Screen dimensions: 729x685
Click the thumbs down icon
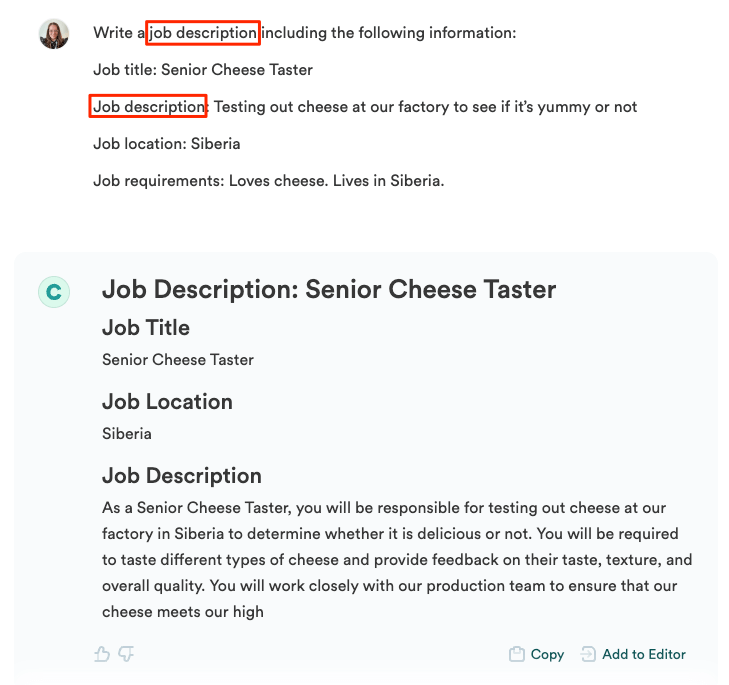coord(126,654)
